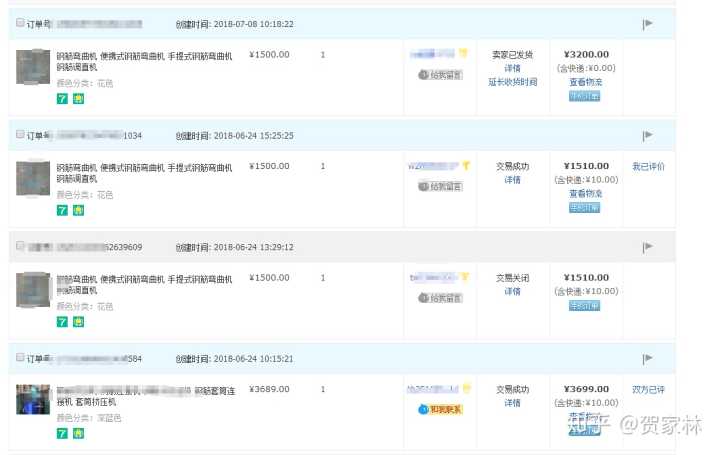
Task: Click green guarantee badge in the ¥3689.00 order
Action: point(79,433)
